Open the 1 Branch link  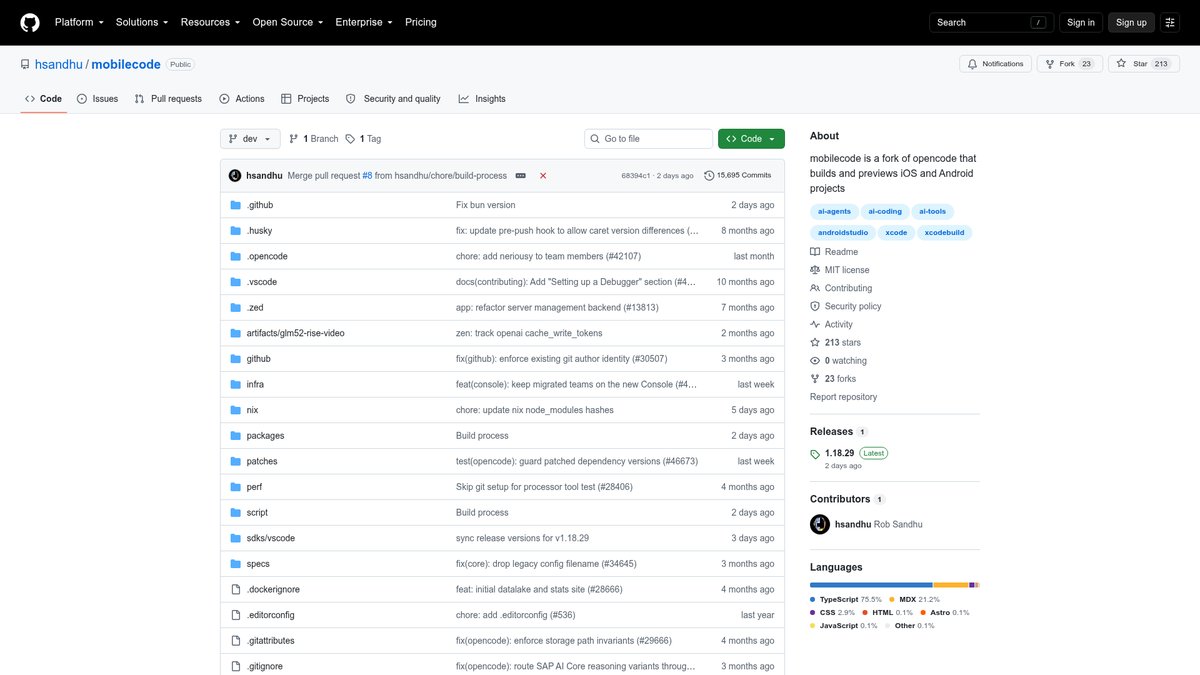314,139
